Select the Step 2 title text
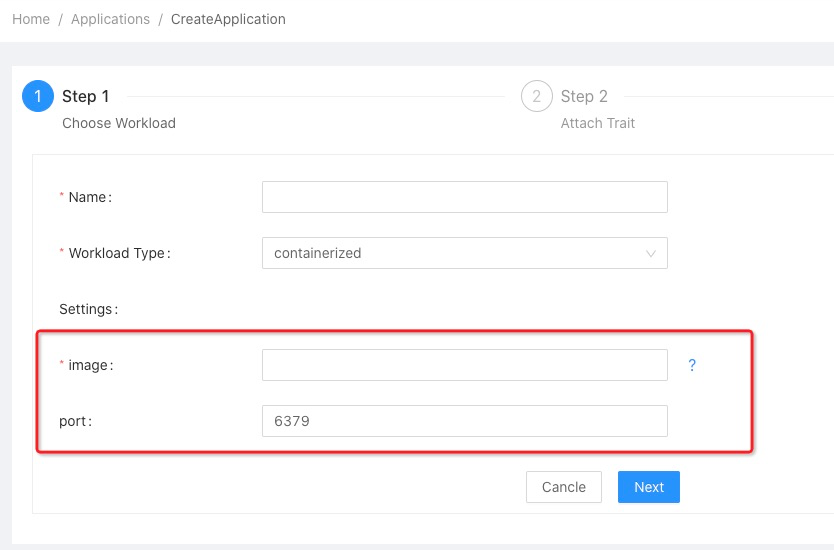 coord(584,96)
